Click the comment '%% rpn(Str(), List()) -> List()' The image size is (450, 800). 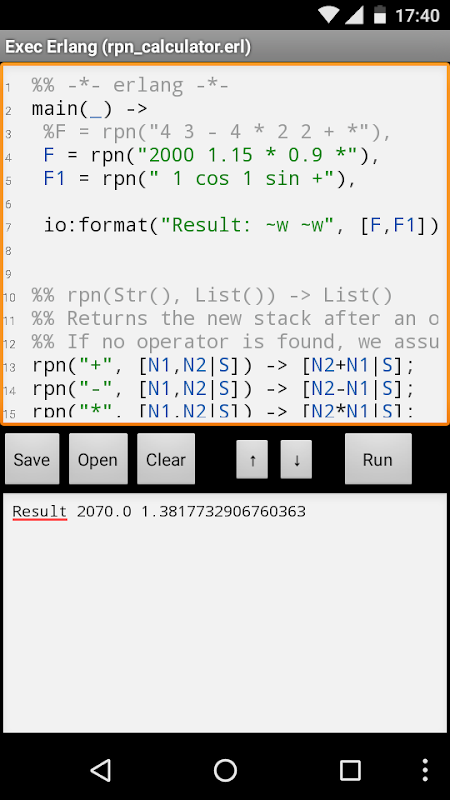(212, 295)
